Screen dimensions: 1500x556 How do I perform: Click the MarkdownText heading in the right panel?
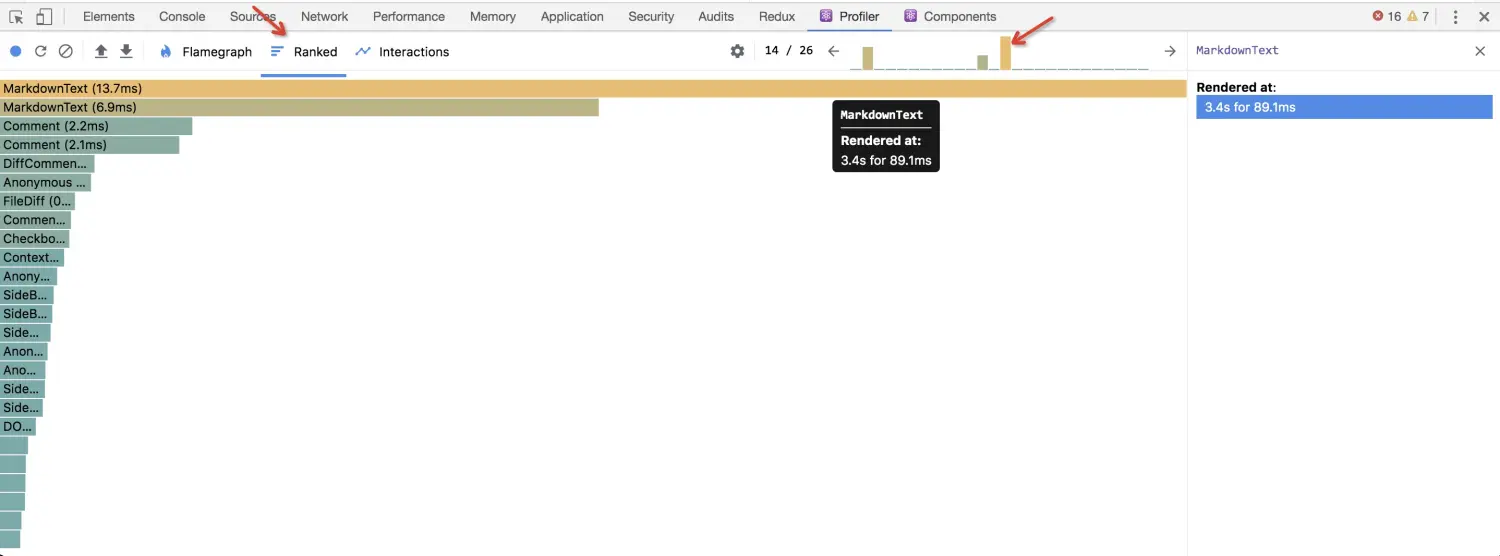click(x=1237, y=51)
